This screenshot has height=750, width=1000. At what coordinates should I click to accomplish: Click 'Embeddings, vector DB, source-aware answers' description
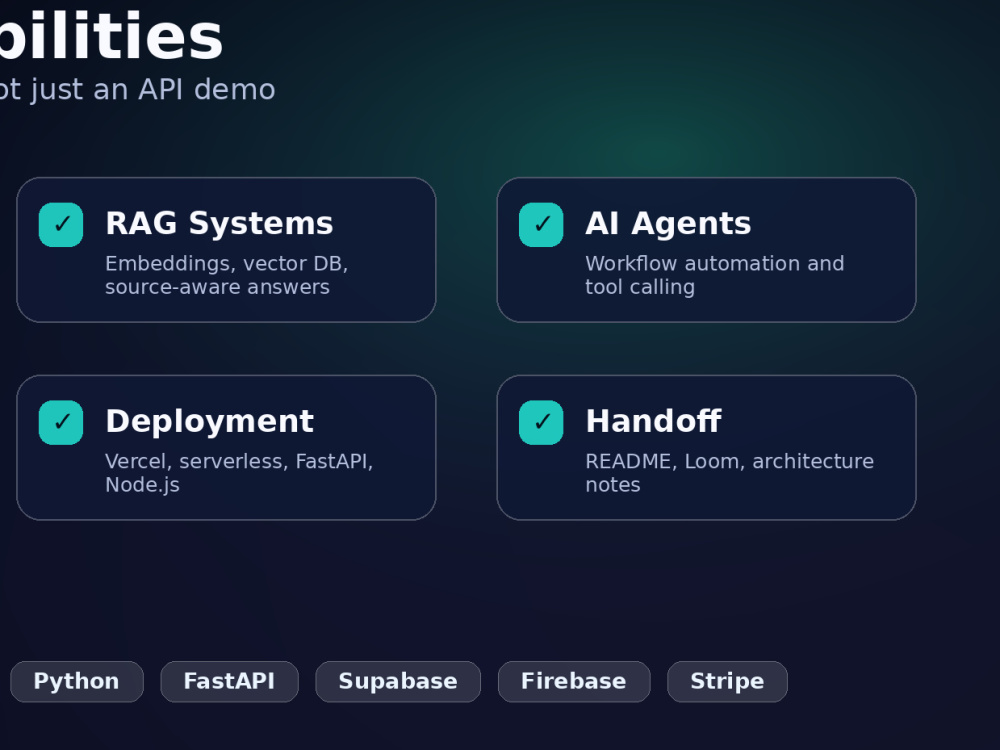[x=227, y=275]
